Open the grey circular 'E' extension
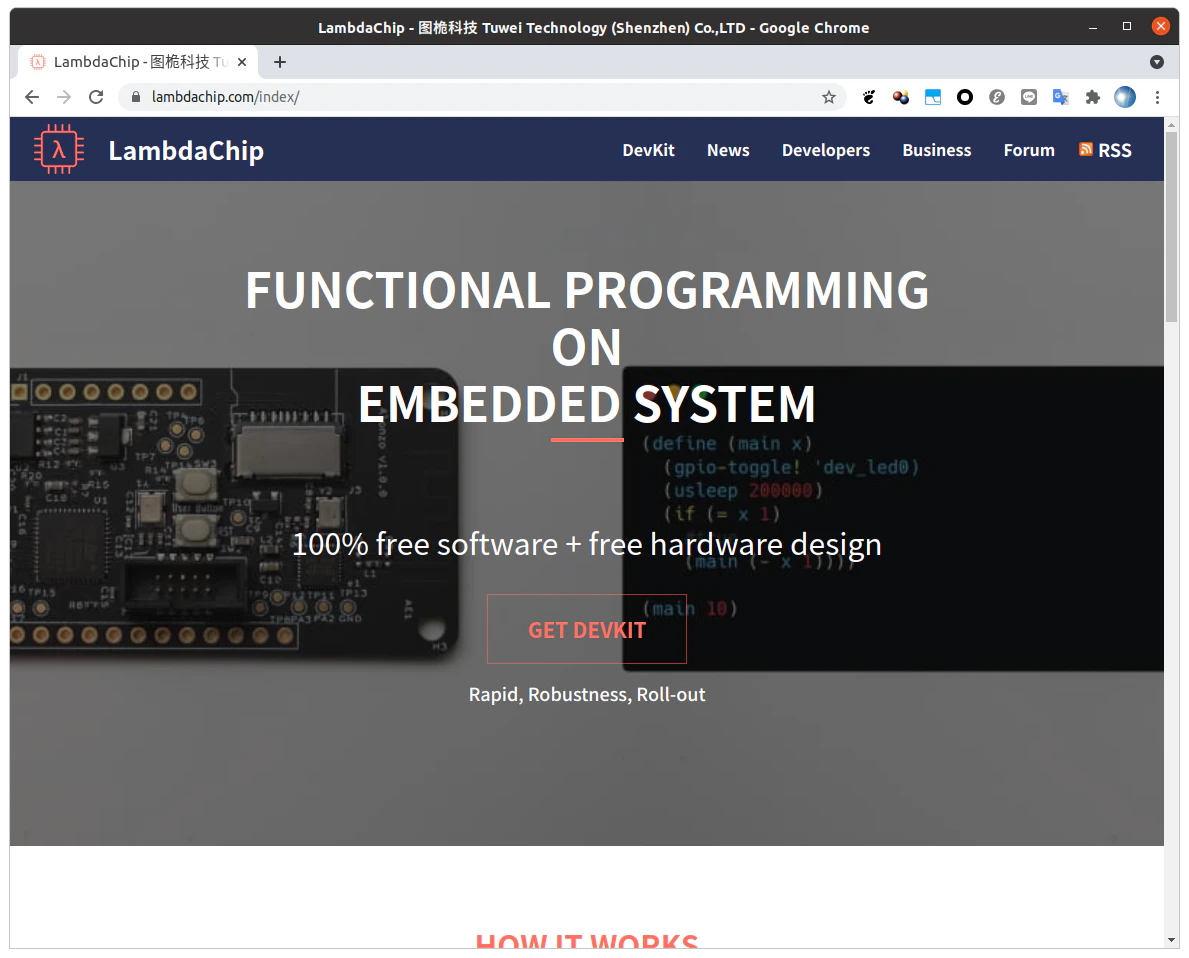The height and width of the screenshot is (958, 1189). tap(996, 97)
